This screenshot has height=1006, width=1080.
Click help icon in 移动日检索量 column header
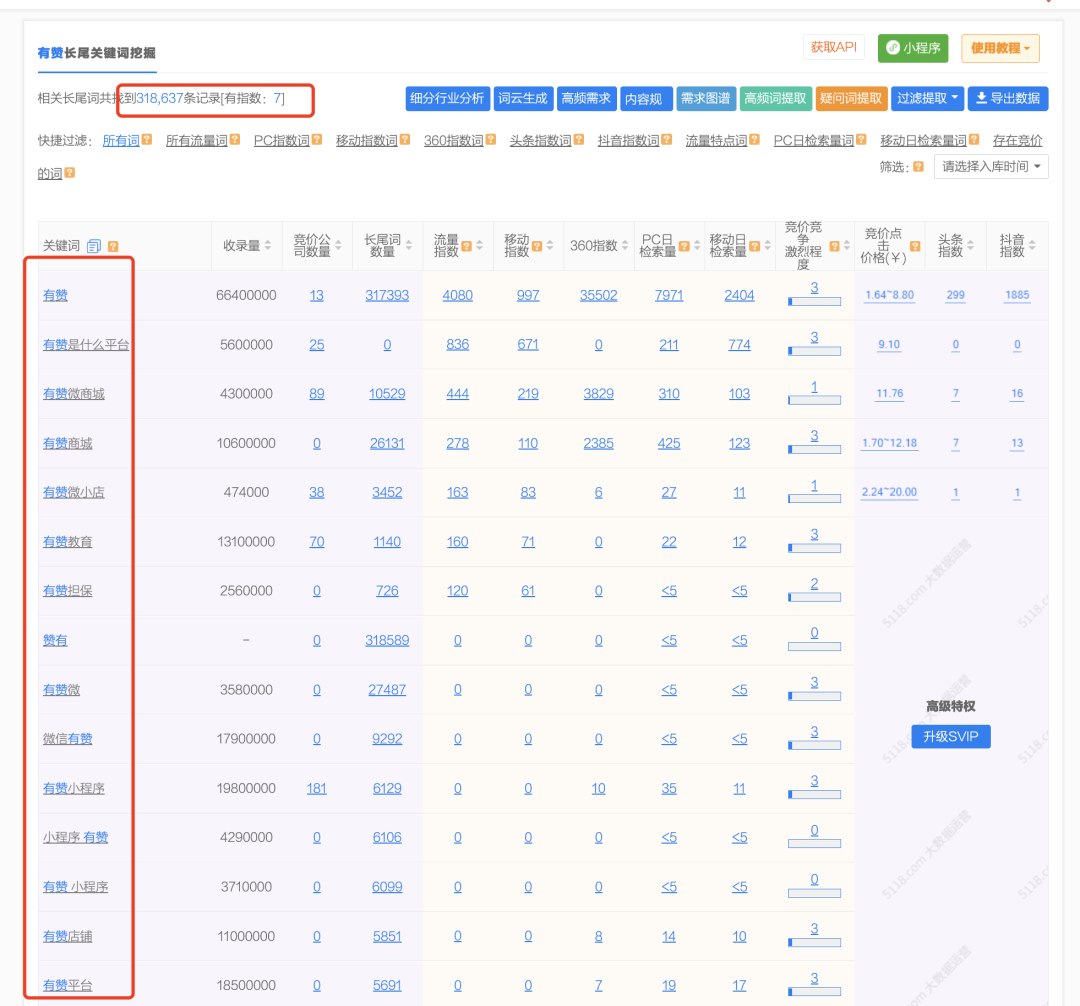click(755, 246)
